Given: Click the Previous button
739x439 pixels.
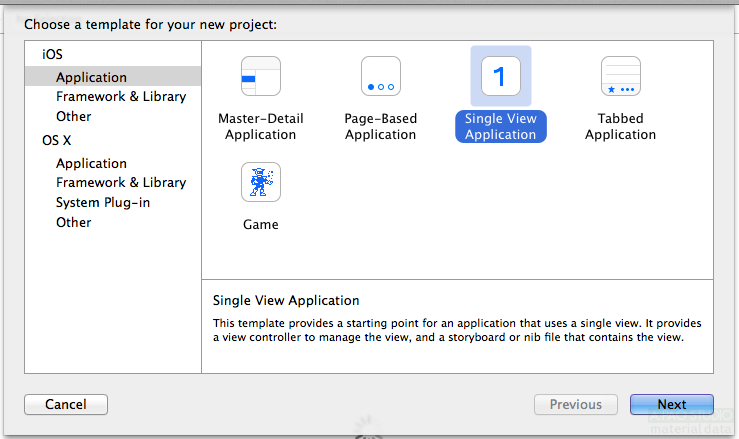Looking at the screenshot, I should click(576, 405).
